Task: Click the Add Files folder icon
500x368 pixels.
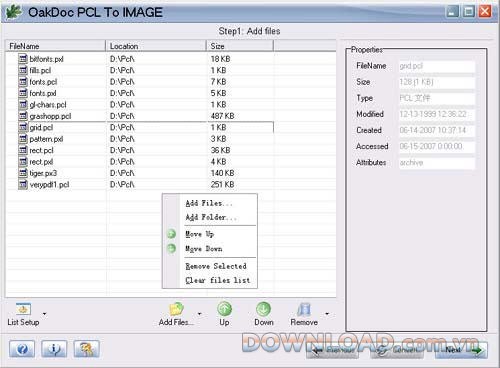Action: pos(176,309)
